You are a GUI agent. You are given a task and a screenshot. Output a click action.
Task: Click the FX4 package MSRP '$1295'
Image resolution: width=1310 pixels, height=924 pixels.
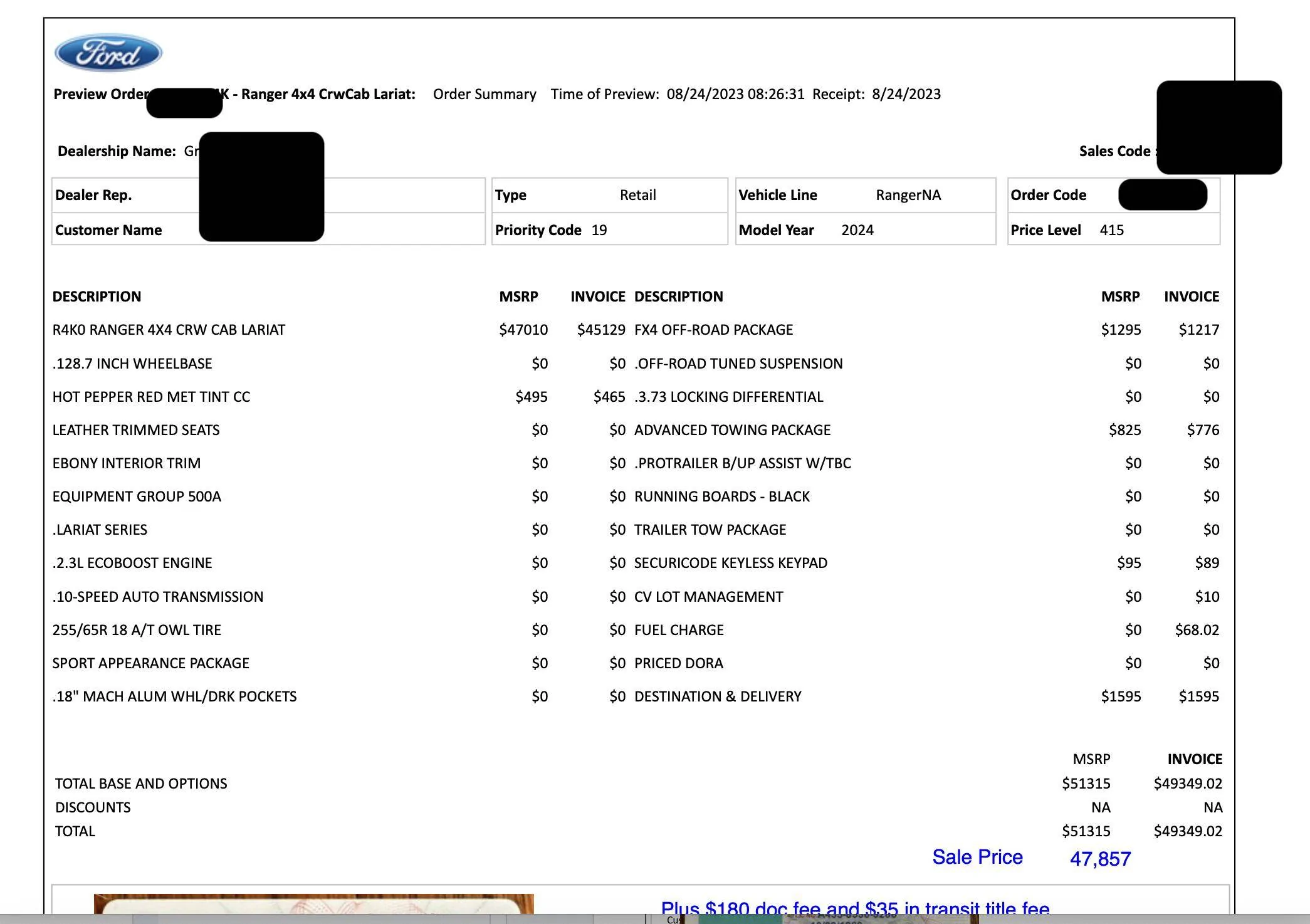(x=1121, y=330)
